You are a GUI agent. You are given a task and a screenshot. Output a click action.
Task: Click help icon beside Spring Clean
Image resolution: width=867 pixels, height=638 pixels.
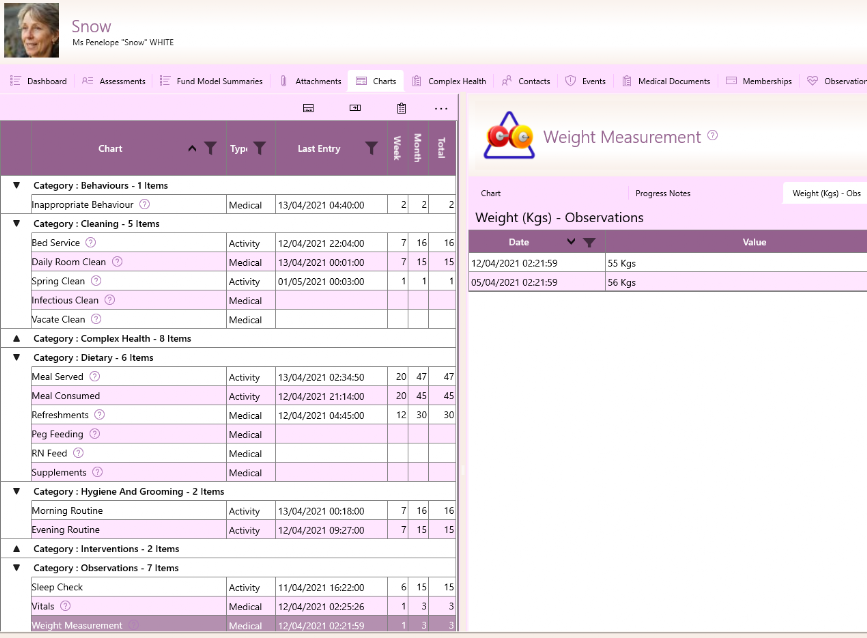[96, 280]
